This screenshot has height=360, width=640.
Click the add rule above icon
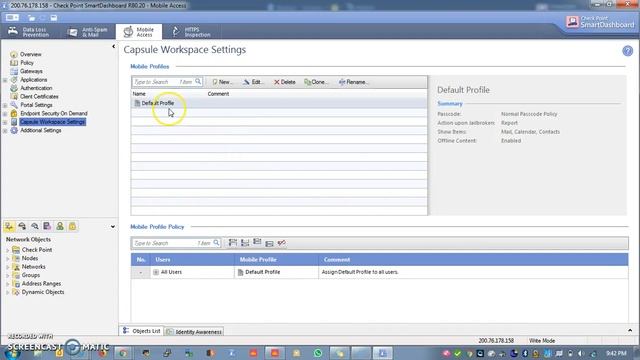[x=257, y=242]
